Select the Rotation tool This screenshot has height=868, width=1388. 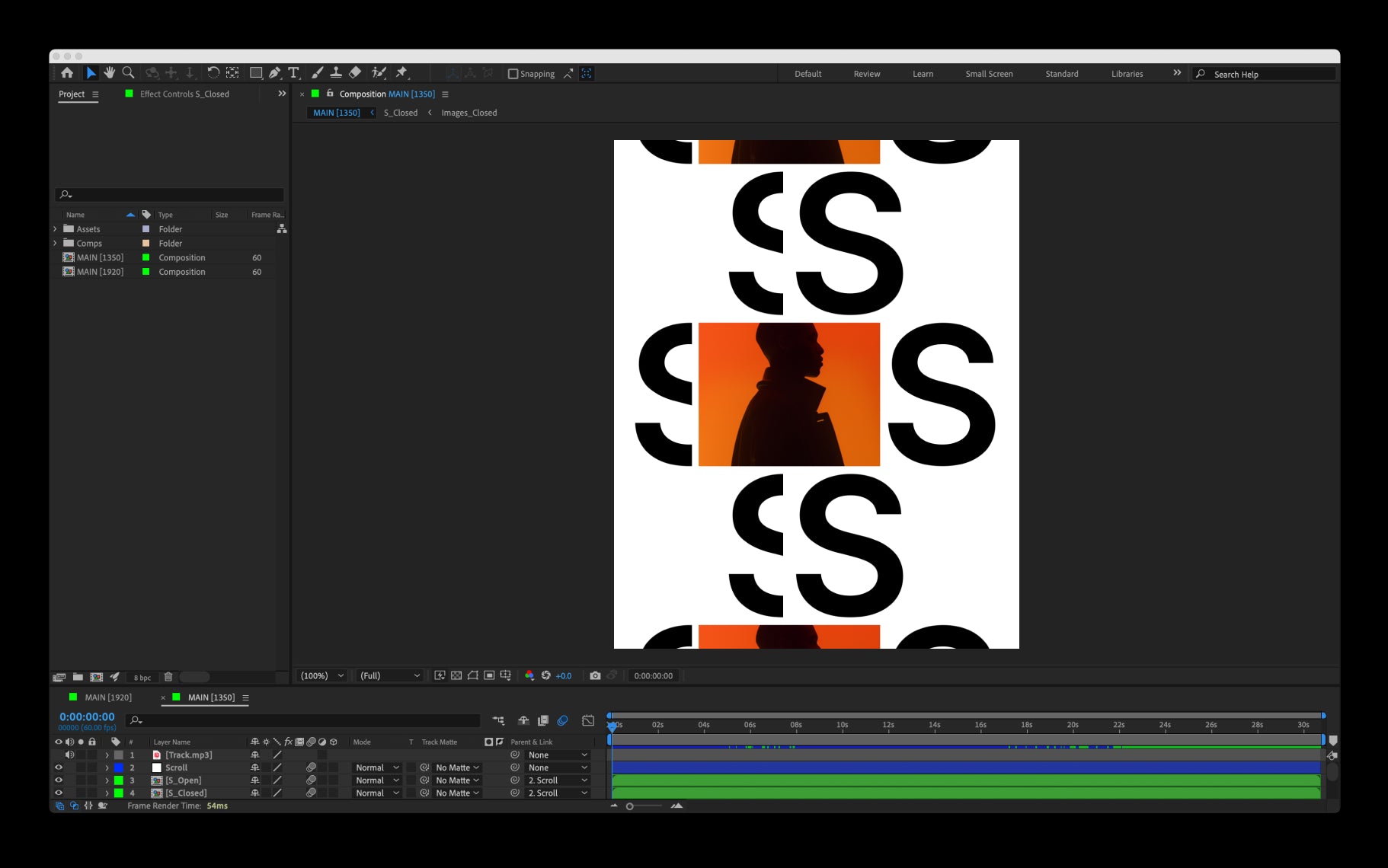pos(213,73)
